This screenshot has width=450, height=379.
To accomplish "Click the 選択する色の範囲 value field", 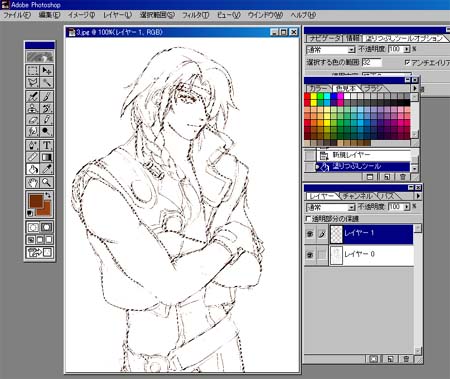I will (x=371, y=62).
